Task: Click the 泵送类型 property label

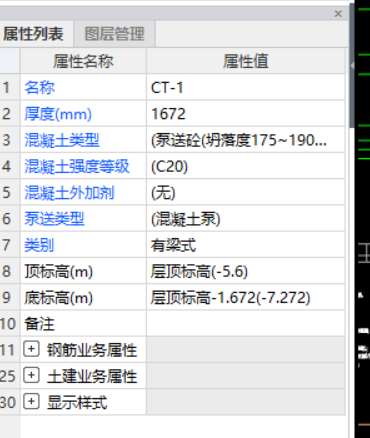Action: (x=54, y=219)
